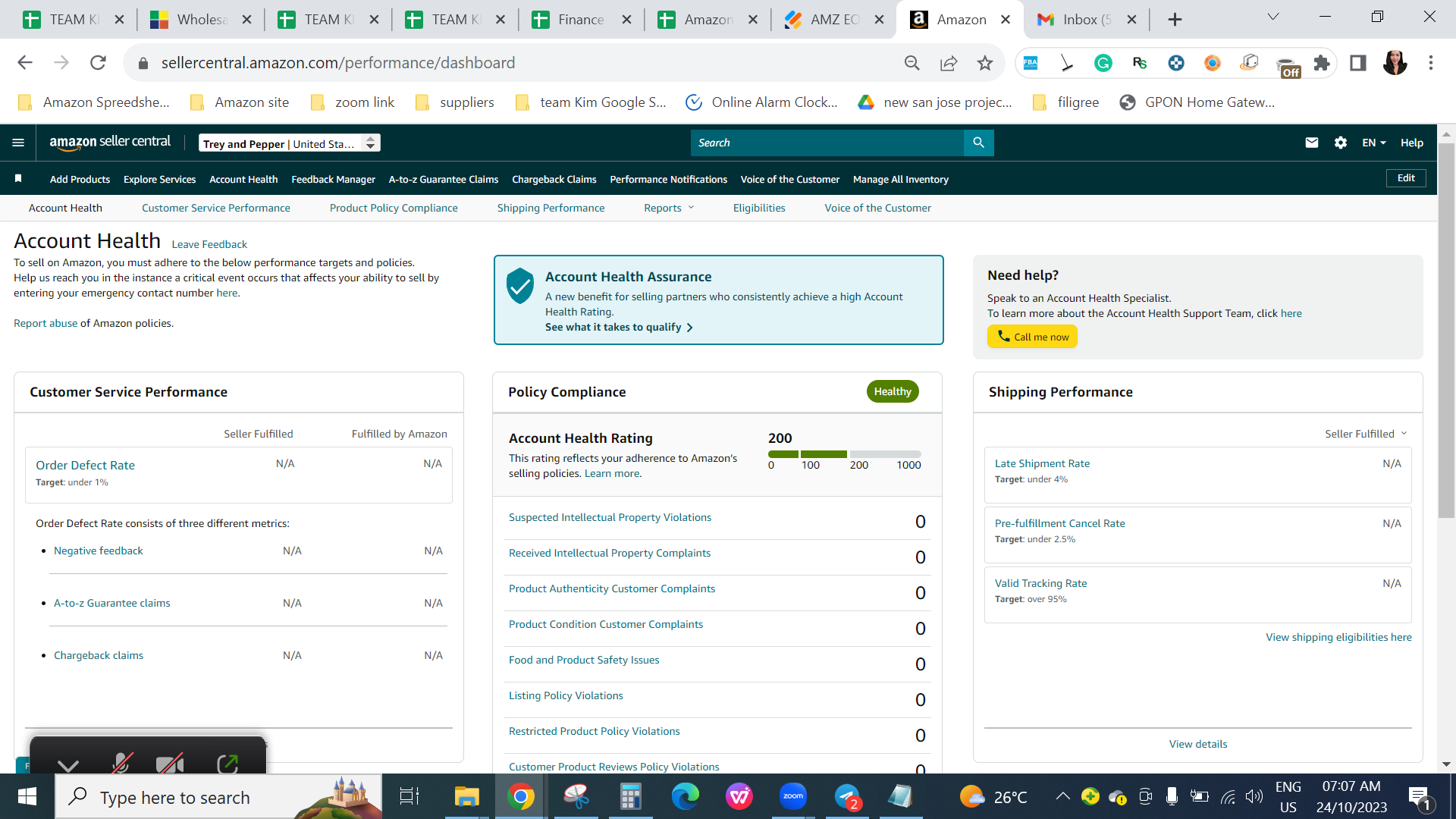Expand the Chrome tab search chevron

tap(1273, 17)
